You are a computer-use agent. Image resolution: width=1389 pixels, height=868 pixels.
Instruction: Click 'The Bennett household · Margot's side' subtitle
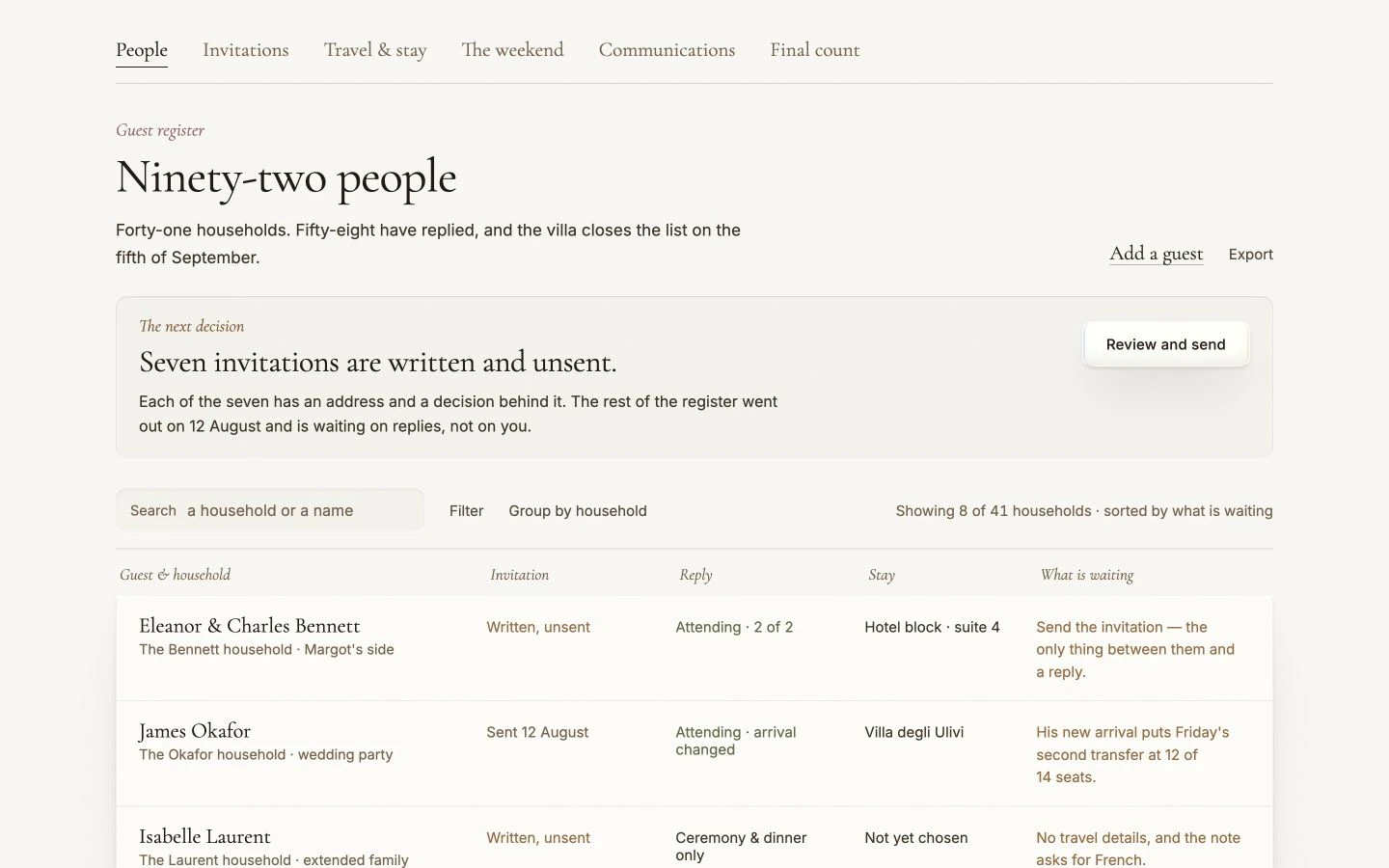(266, 649)
